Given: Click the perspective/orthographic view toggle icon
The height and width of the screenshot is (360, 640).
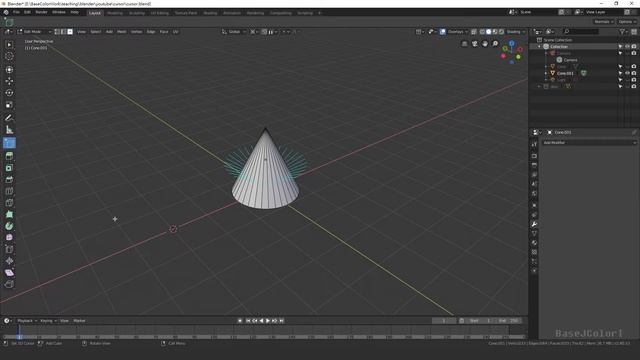Looking at the screenshot, I should coord(464,44).
